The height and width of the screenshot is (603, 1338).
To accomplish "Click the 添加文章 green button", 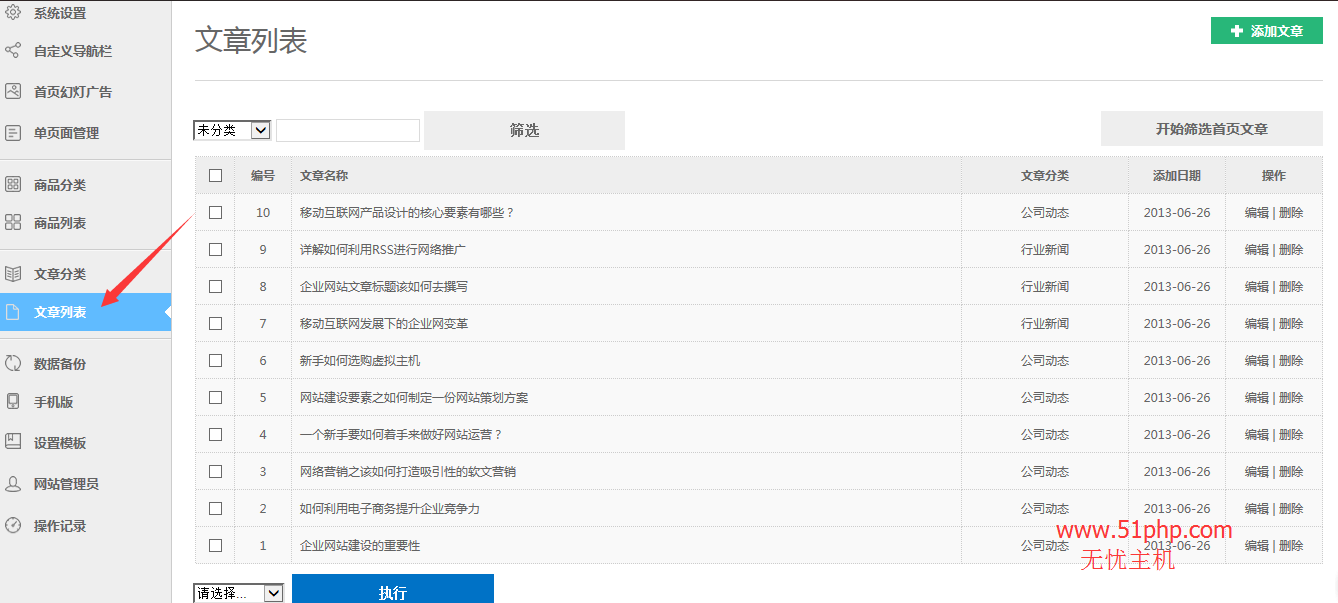I will coord(1267,31).
